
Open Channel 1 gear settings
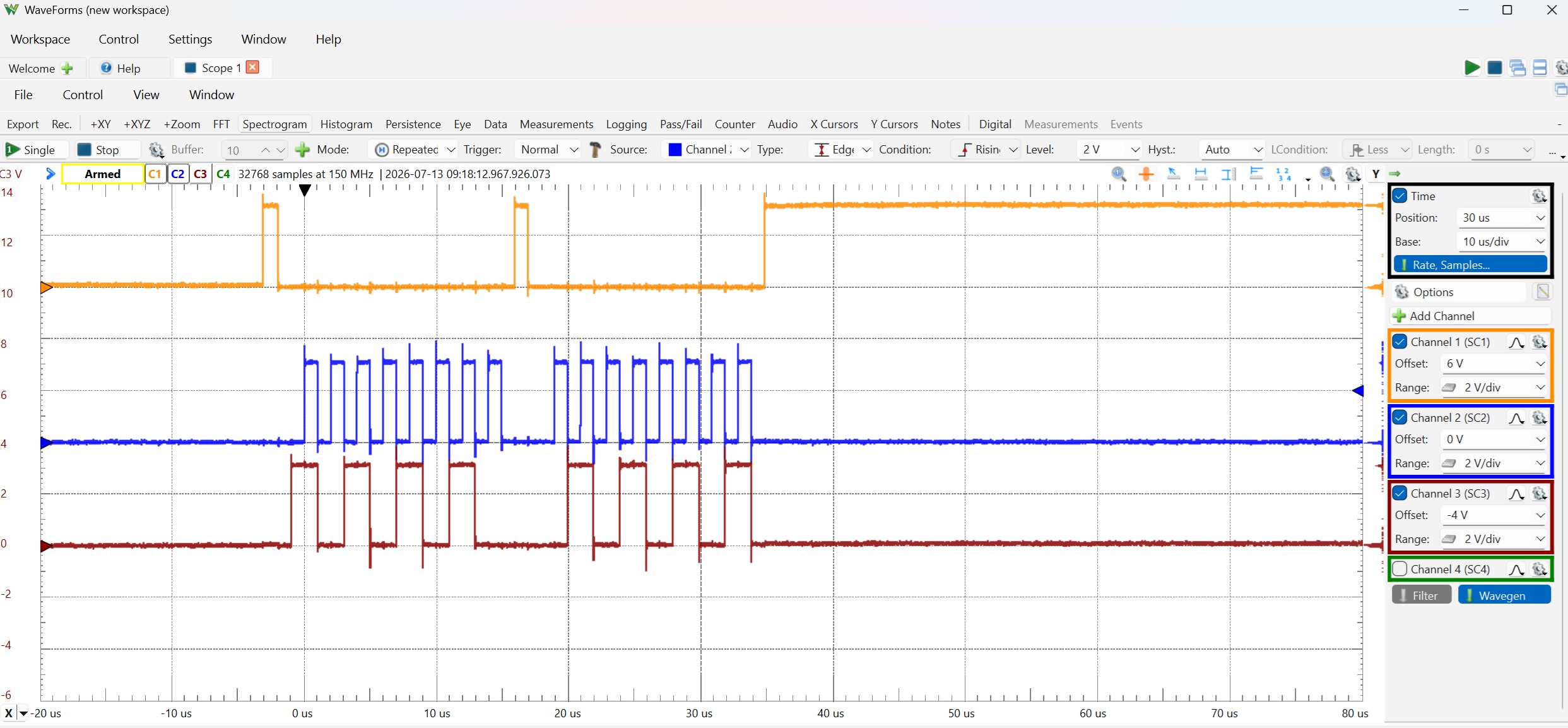(1540, 342)
